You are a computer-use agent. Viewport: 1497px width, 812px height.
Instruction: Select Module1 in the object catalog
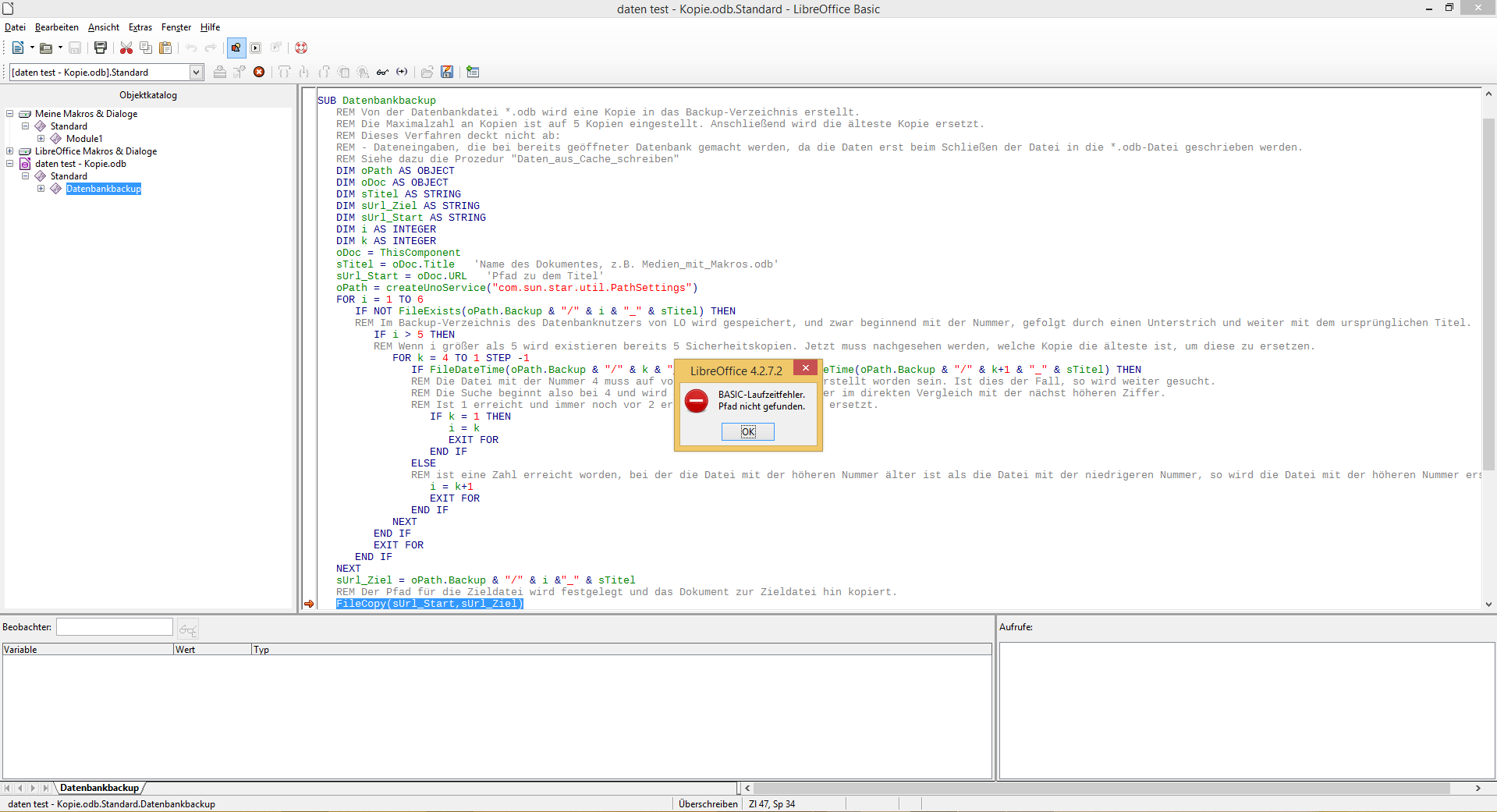pyautogui.click(x=84, y=139)
